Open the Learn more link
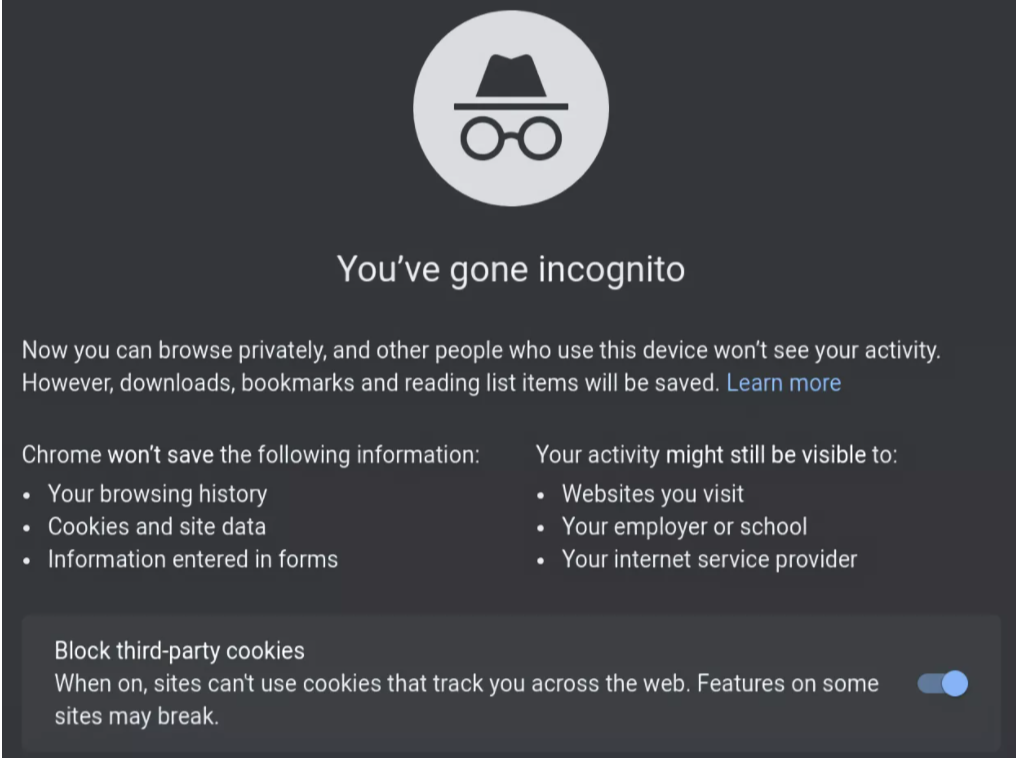Screen dimensions: 1016x758 point(783,383)
